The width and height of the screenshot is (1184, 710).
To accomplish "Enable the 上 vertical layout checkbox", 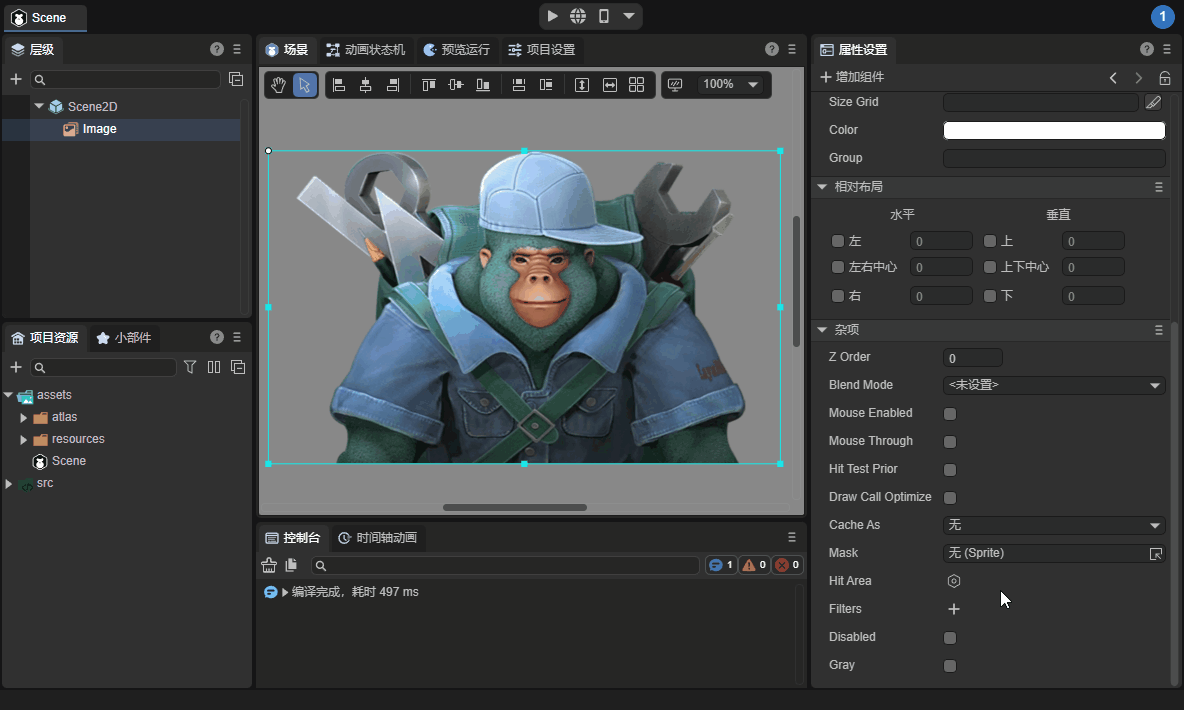I will pyautogui.click(x=990, y=241).
